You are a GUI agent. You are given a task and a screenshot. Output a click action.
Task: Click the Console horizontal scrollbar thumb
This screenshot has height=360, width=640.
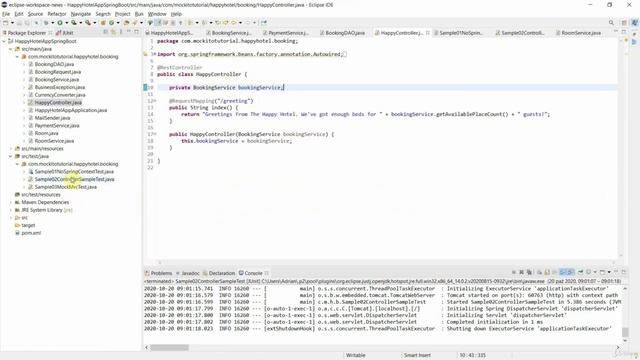point(169,347)
